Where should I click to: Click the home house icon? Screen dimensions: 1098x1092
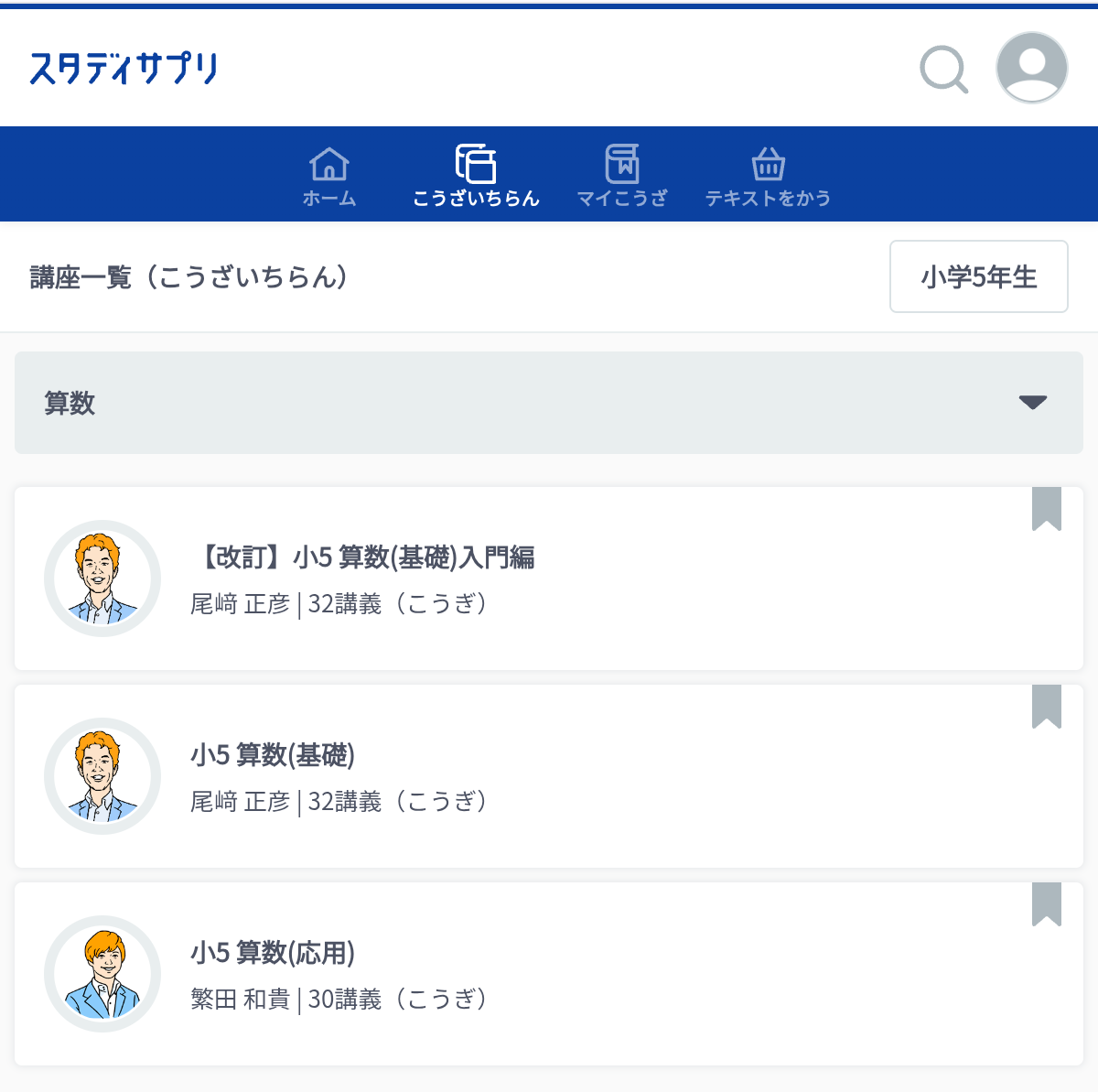coord(329,165)
